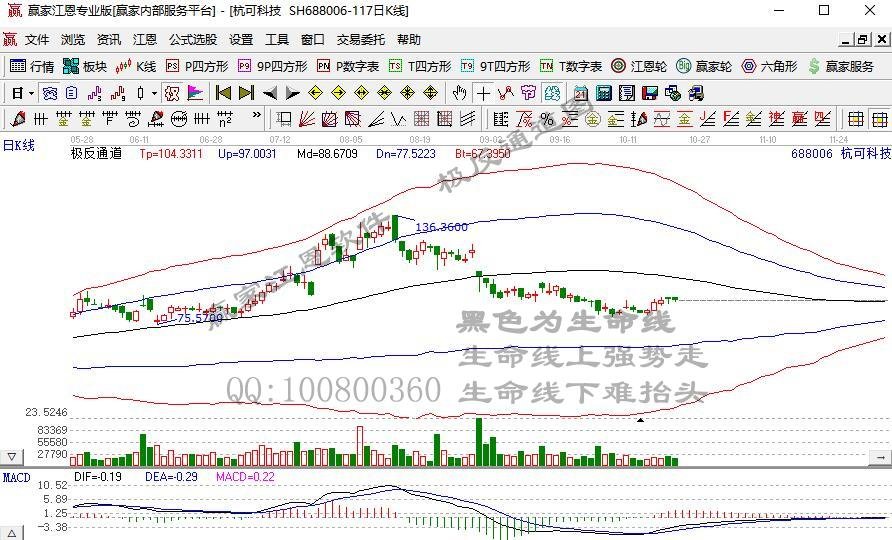Viewport: 892px width, 540px height.
Task: Open the P数字表 tool
Action: [x=348, y=67]
